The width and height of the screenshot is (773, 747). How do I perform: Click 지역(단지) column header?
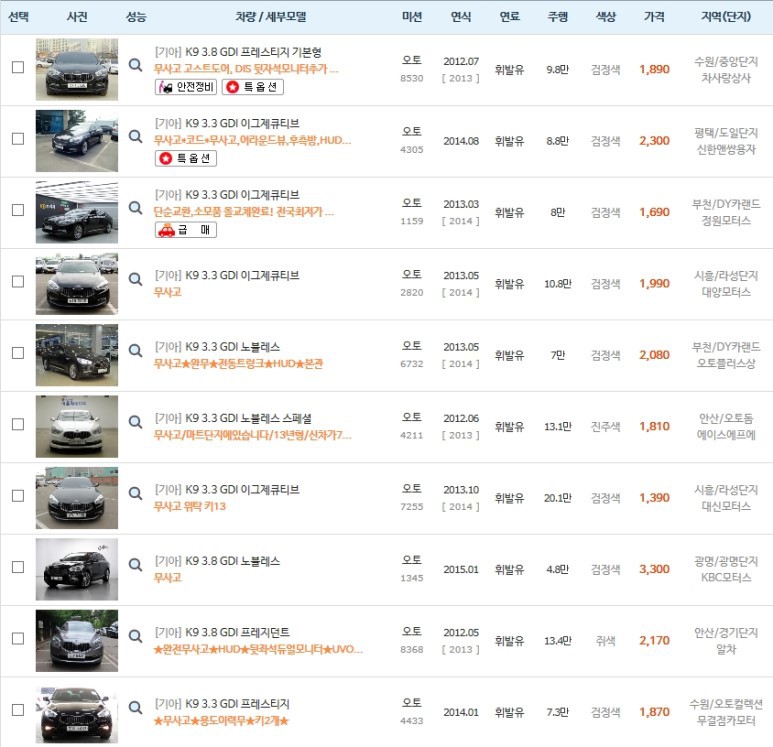coord(726,17)
